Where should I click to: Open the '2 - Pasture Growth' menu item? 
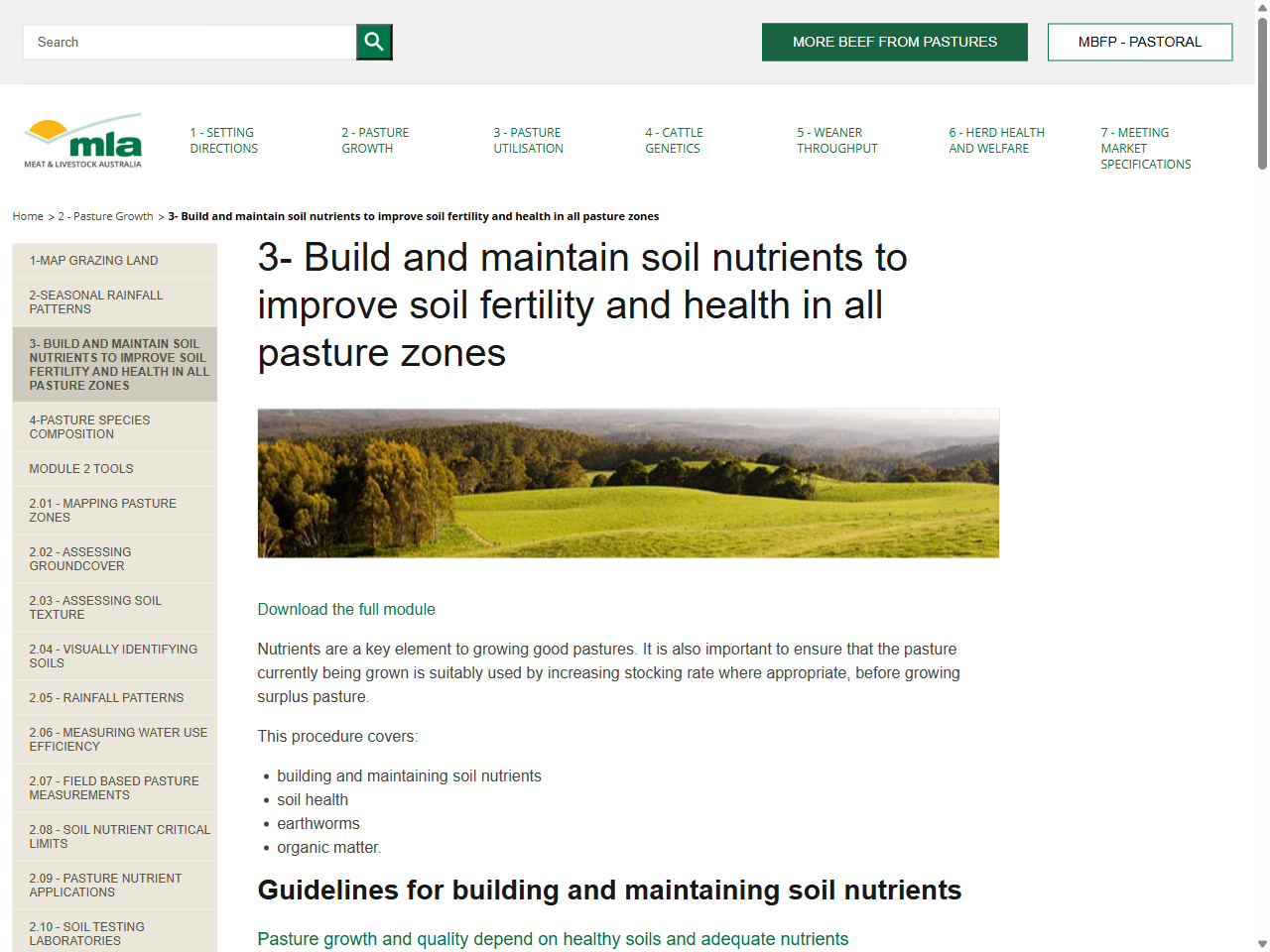coord(375,140)
